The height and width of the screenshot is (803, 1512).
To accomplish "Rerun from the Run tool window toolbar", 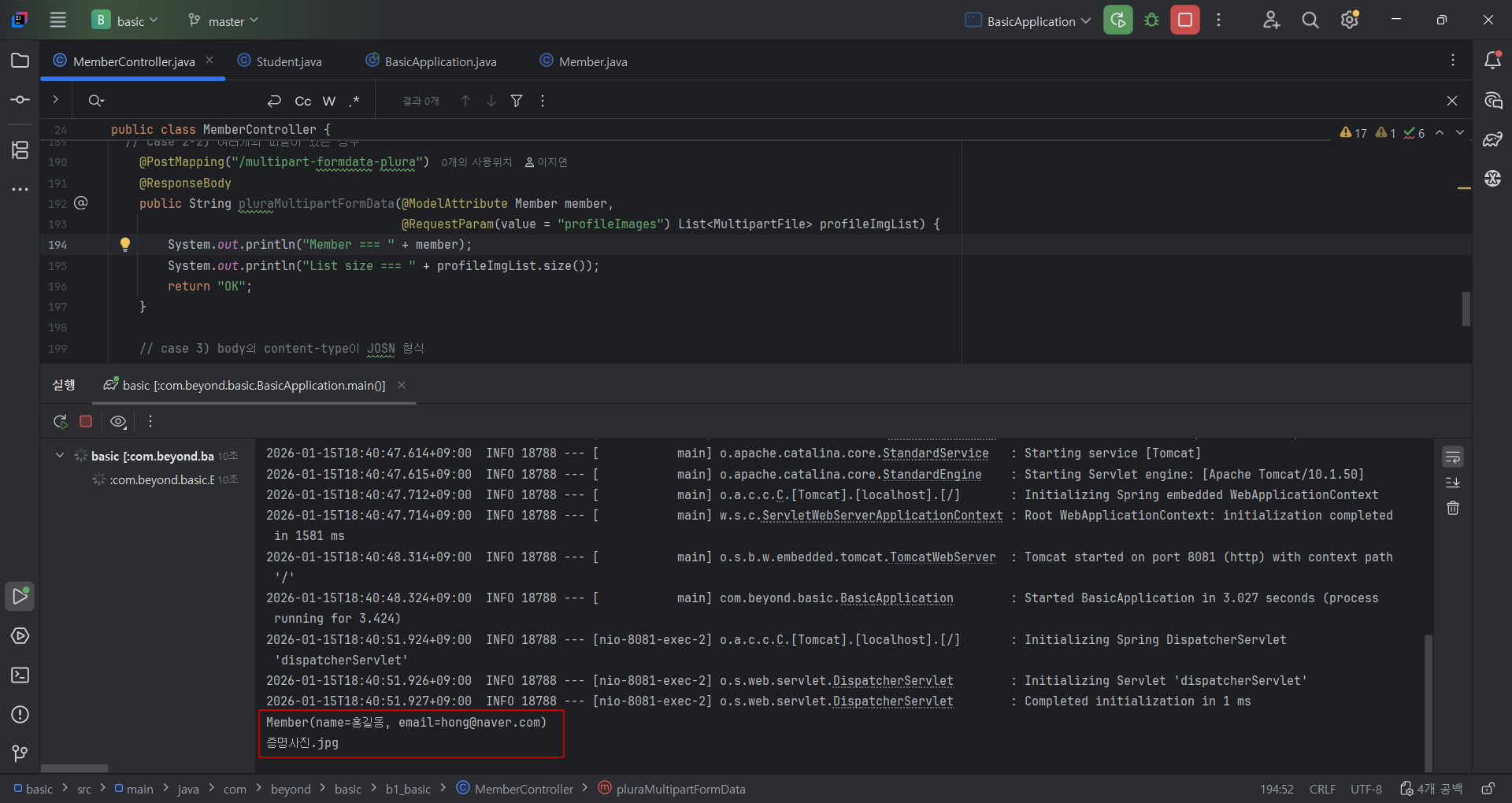I will [60, 421].
